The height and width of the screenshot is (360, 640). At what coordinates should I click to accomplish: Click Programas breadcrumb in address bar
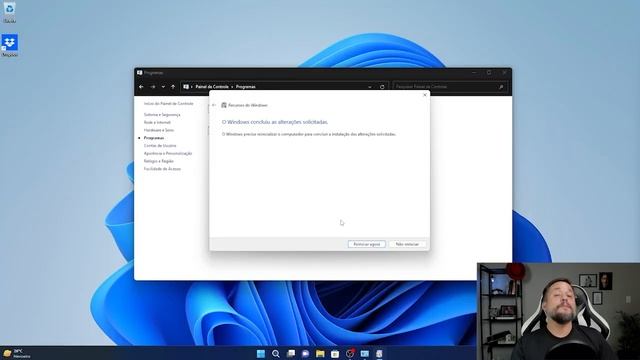tap(246, 87)
